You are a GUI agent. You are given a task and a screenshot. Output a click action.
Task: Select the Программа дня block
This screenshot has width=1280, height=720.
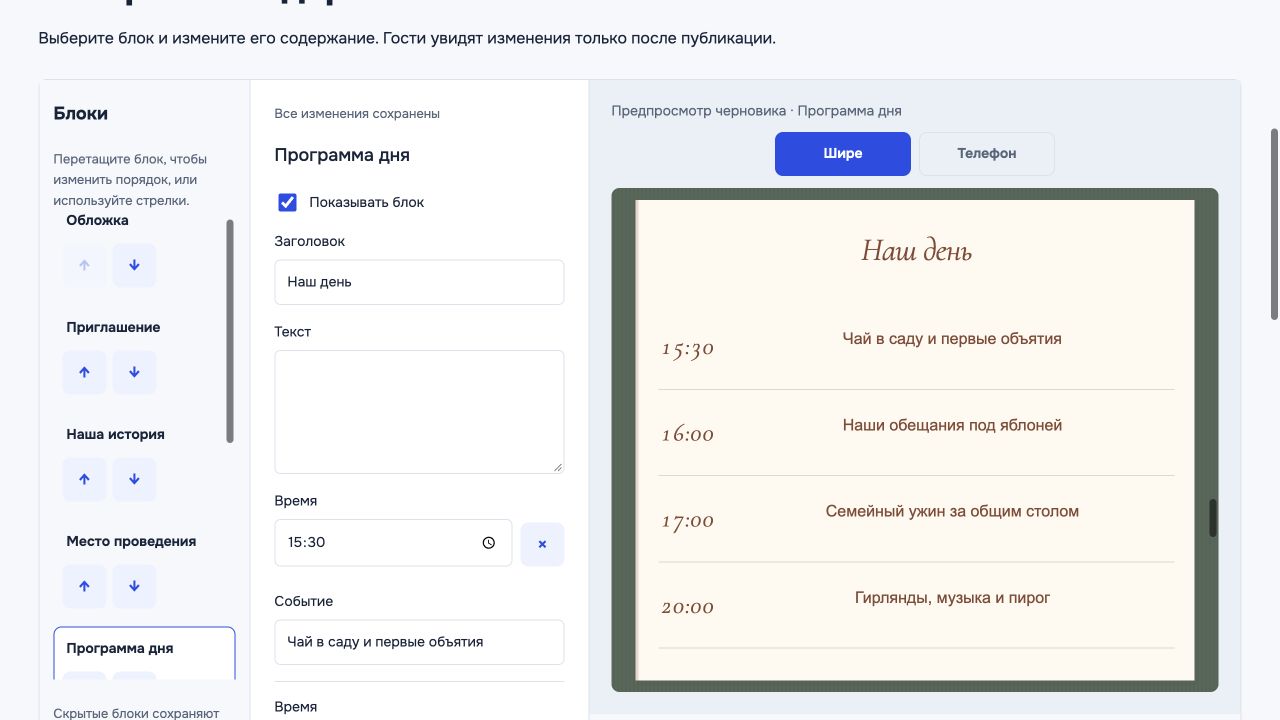(120, 648)
